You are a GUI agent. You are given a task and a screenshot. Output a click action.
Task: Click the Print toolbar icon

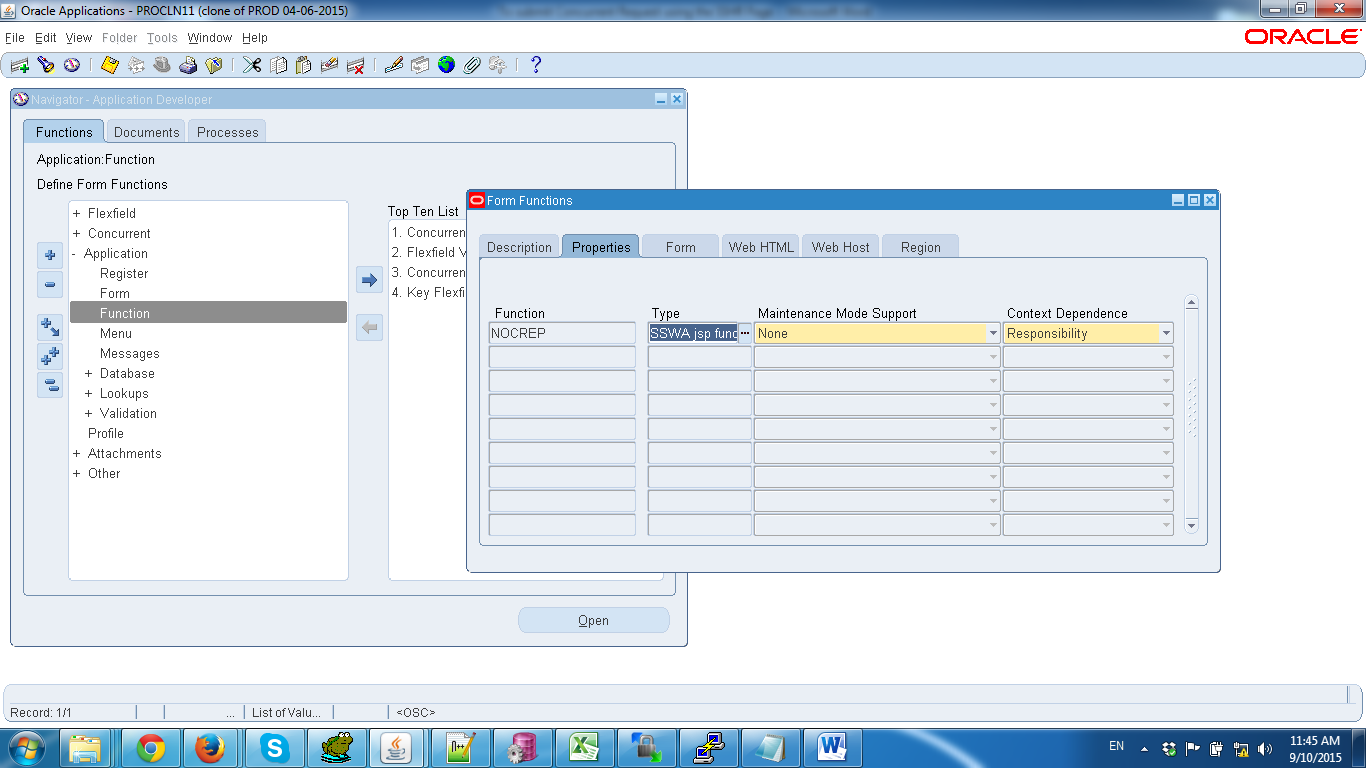(188, 65)
